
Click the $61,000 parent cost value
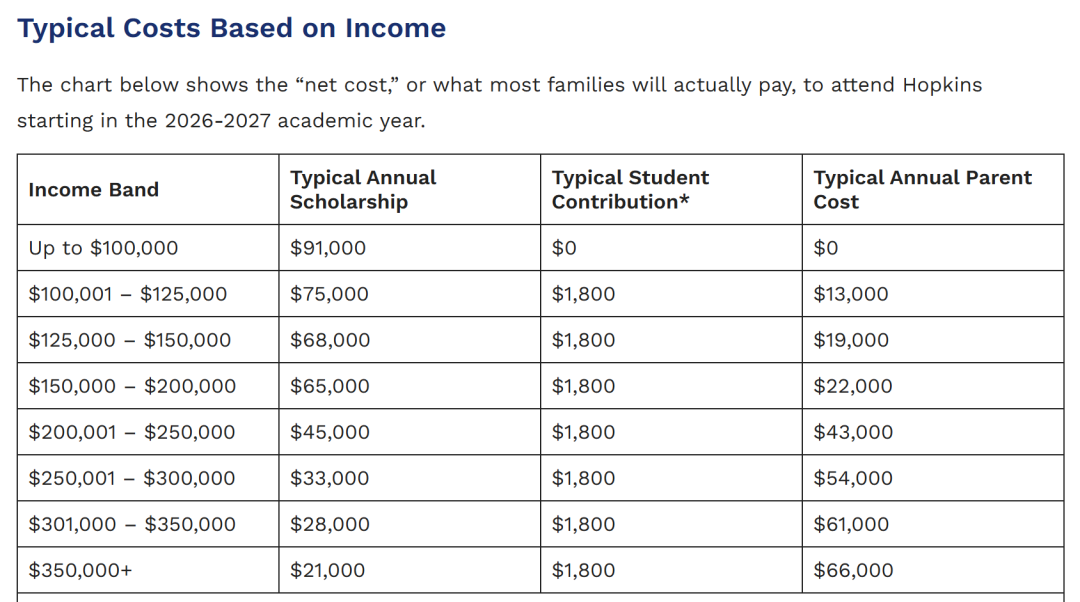851,524
